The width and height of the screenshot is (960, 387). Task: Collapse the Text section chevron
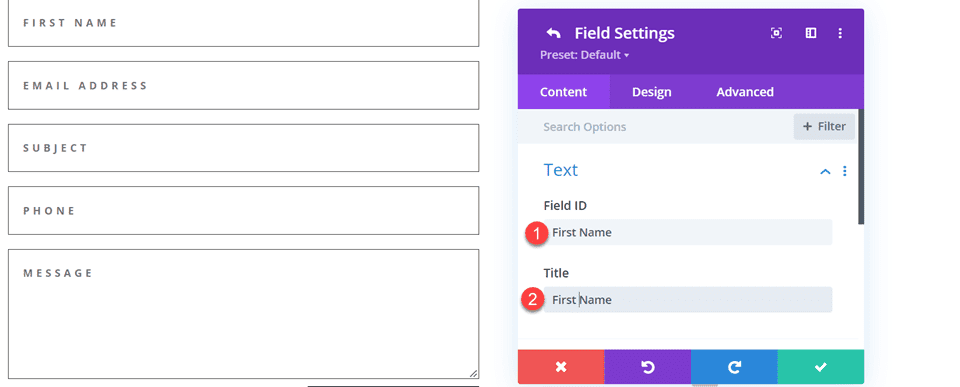coord(825,171)
